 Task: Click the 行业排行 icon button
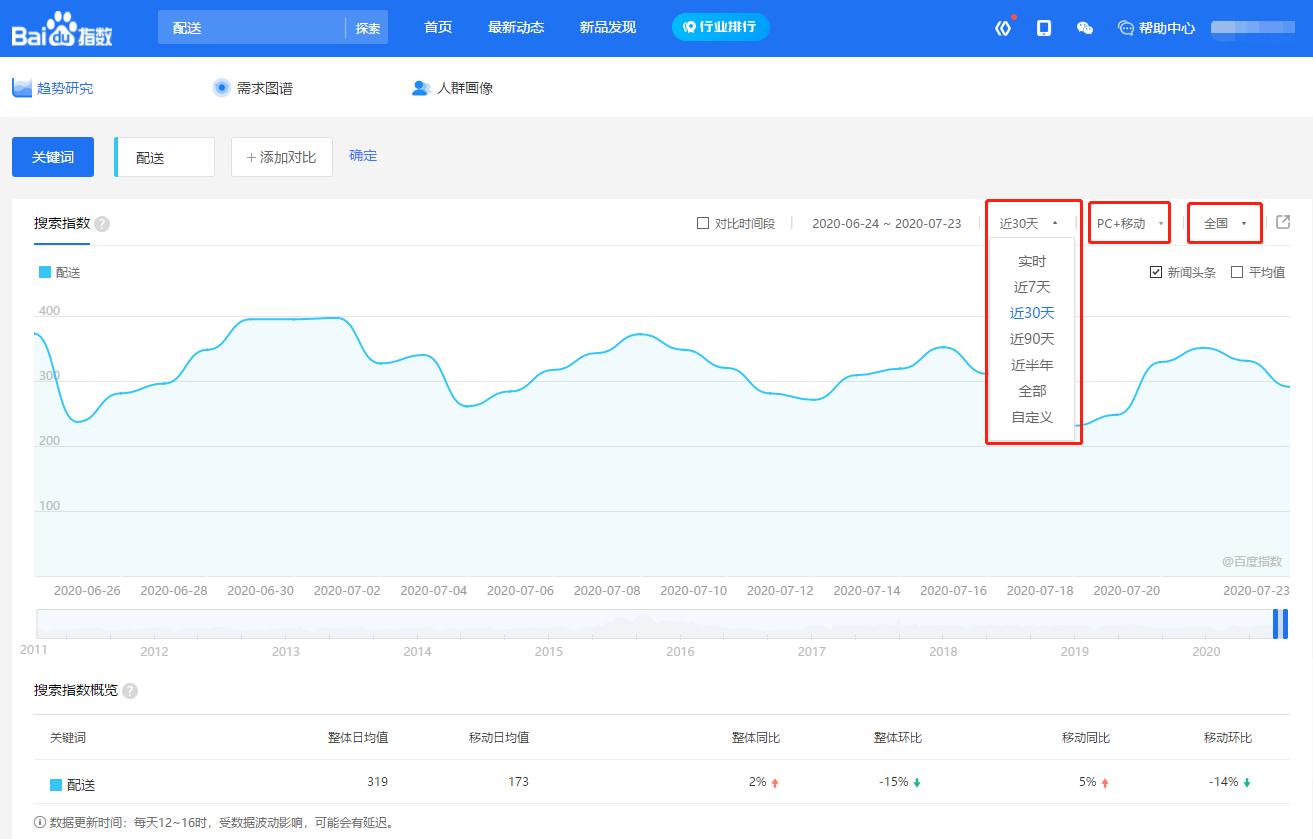(720, 27)
